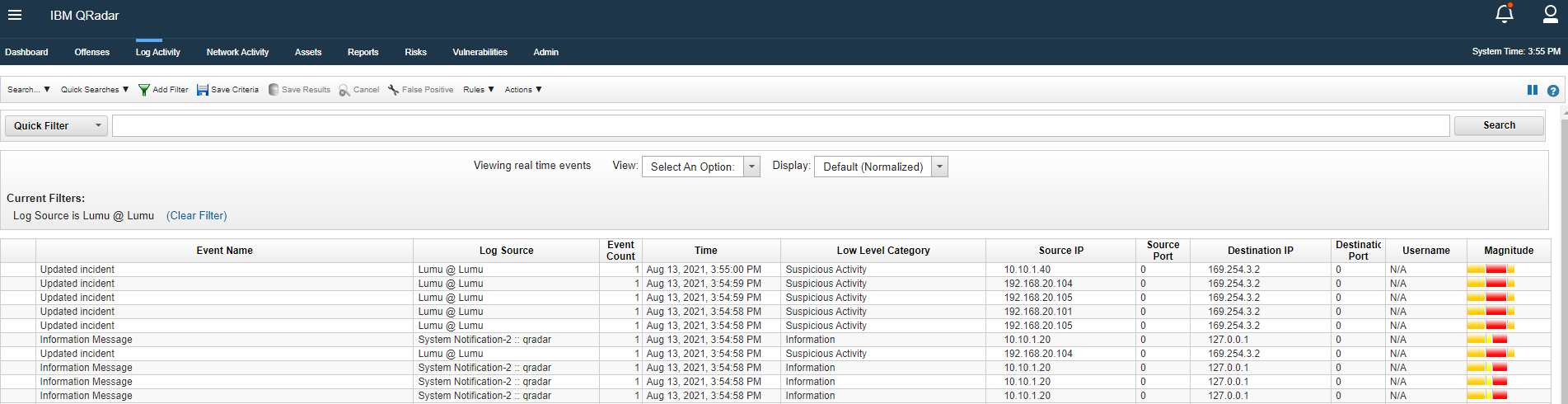The width and height of the screenshot is (1568, 404).
Task: Click the Clear Filter link
Action: click(x=196, y=216)
